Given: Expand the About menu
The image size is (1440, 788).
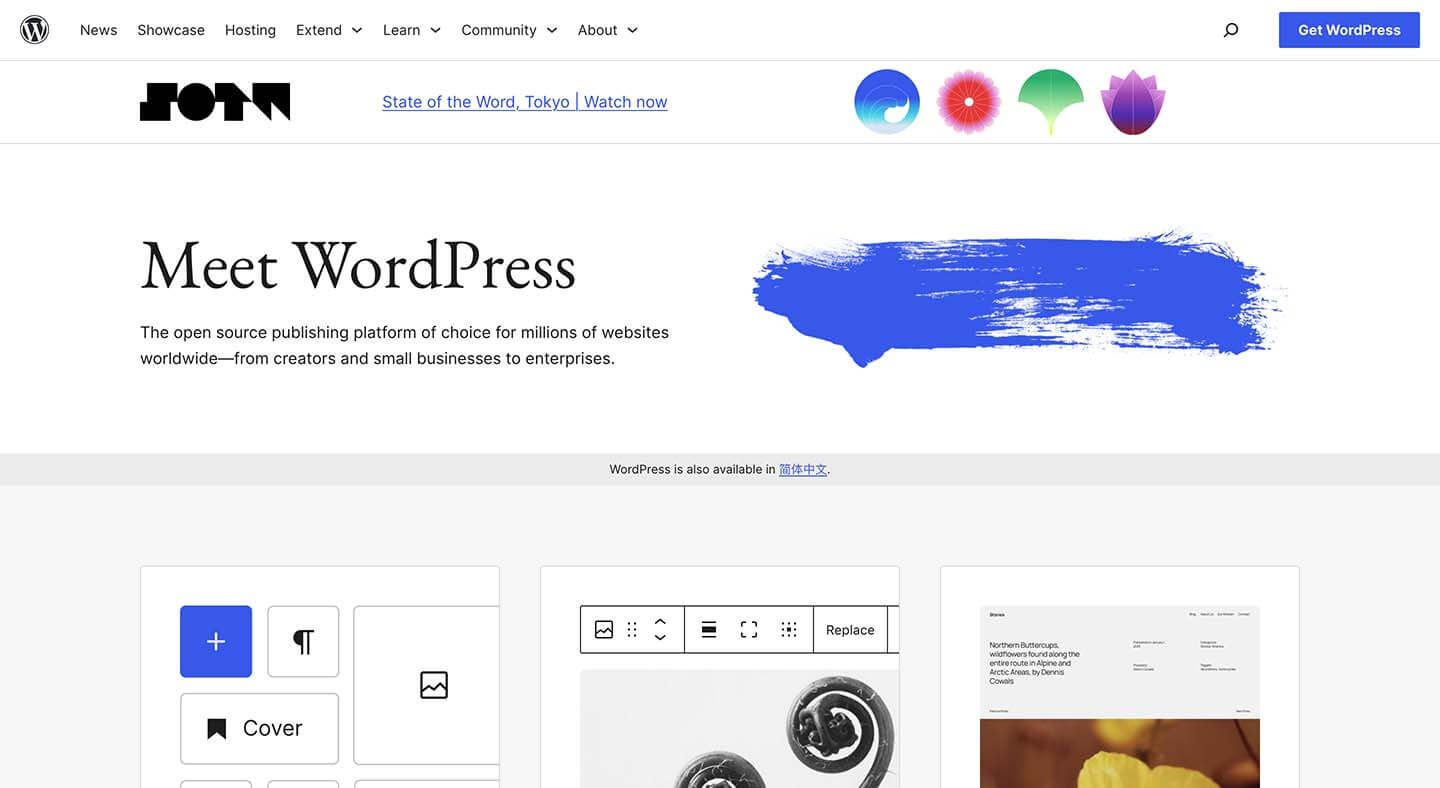Looking at the screenshot, I should click(608, 30).
